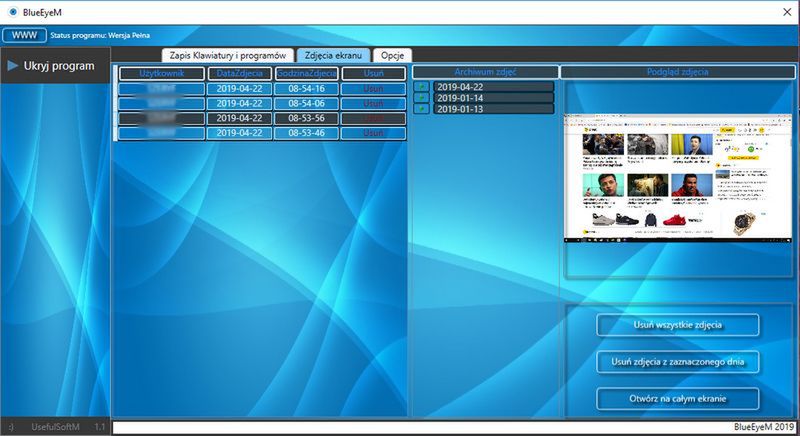Click the UsefulSoftM label in footer
Screen dimensions: 800x436
(x=55, y=427)
